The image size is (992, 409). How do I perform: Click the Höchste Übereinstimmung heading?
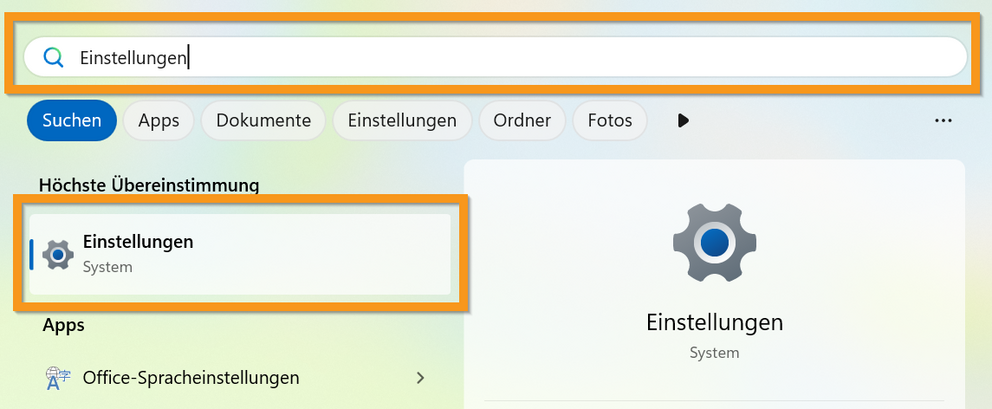pyautogui.click(x=149, y=185)
